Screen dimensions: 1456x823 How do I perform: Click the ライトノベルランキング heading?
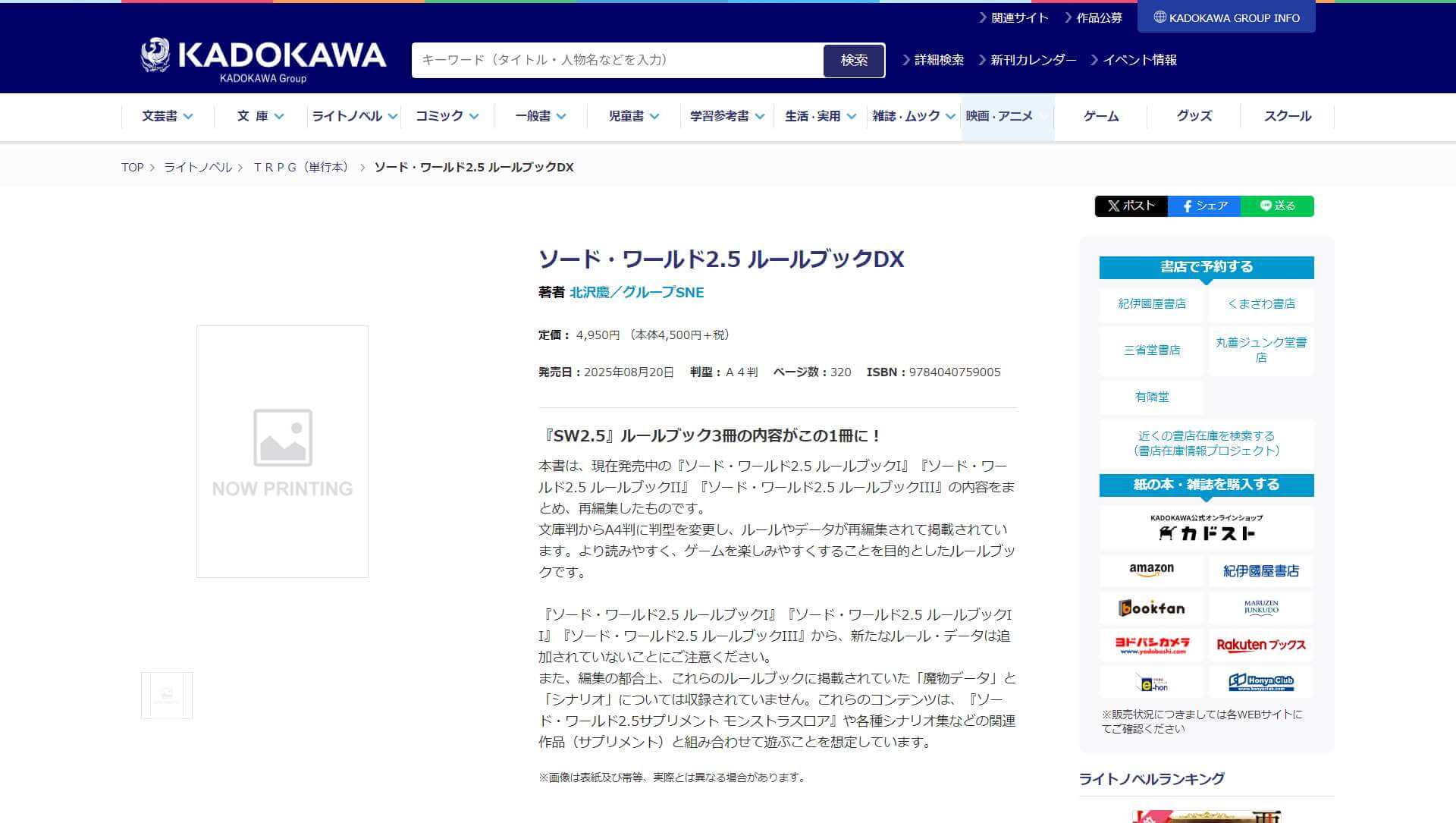coord(1151,778)
